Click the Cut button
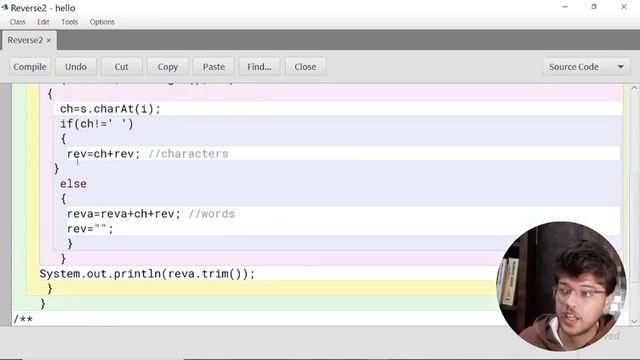This screenshot has width=640, height=360. 121,67
